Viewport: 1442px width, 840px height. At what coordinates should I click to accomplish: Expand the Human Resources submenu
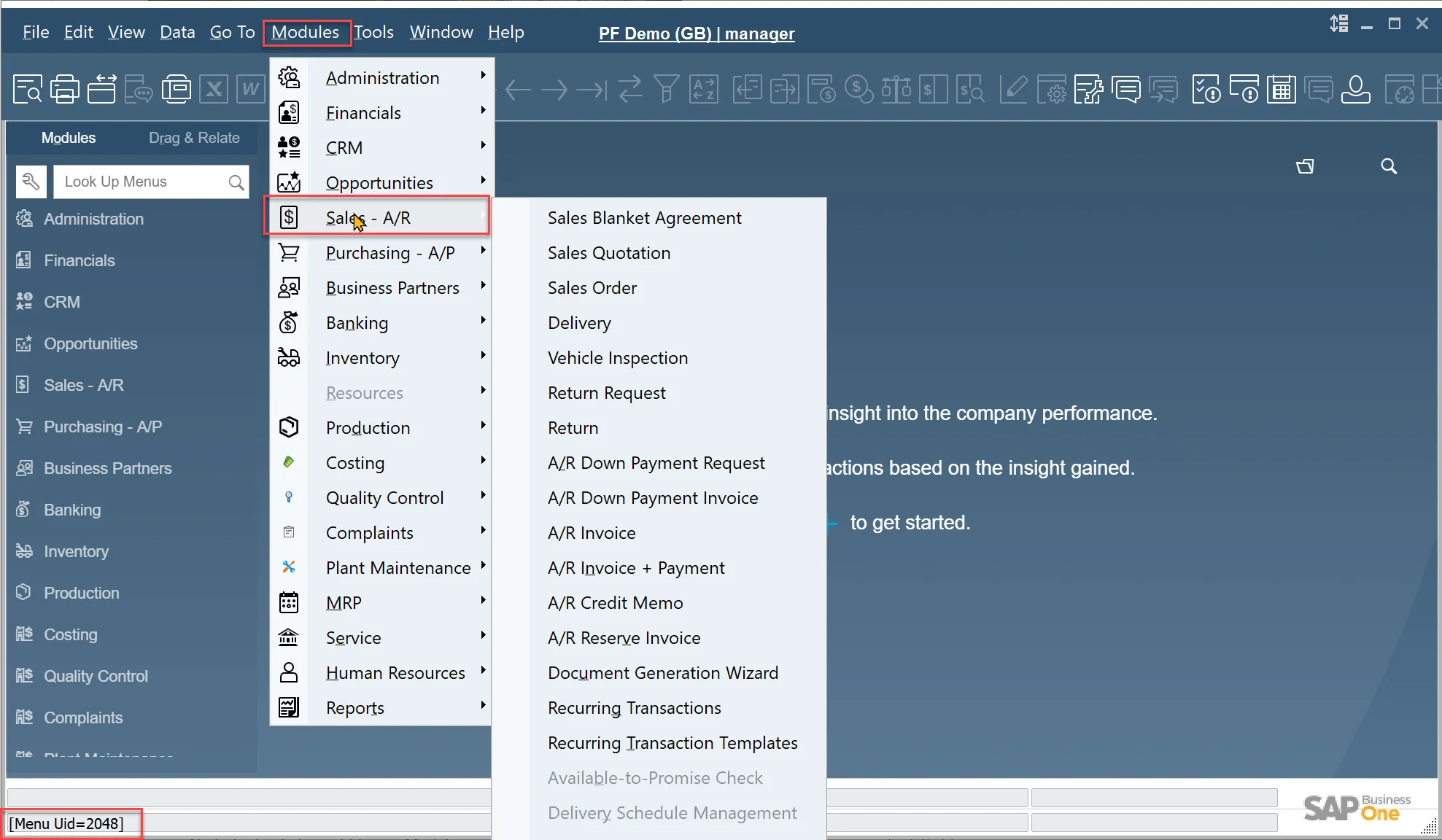coord(395,673)
